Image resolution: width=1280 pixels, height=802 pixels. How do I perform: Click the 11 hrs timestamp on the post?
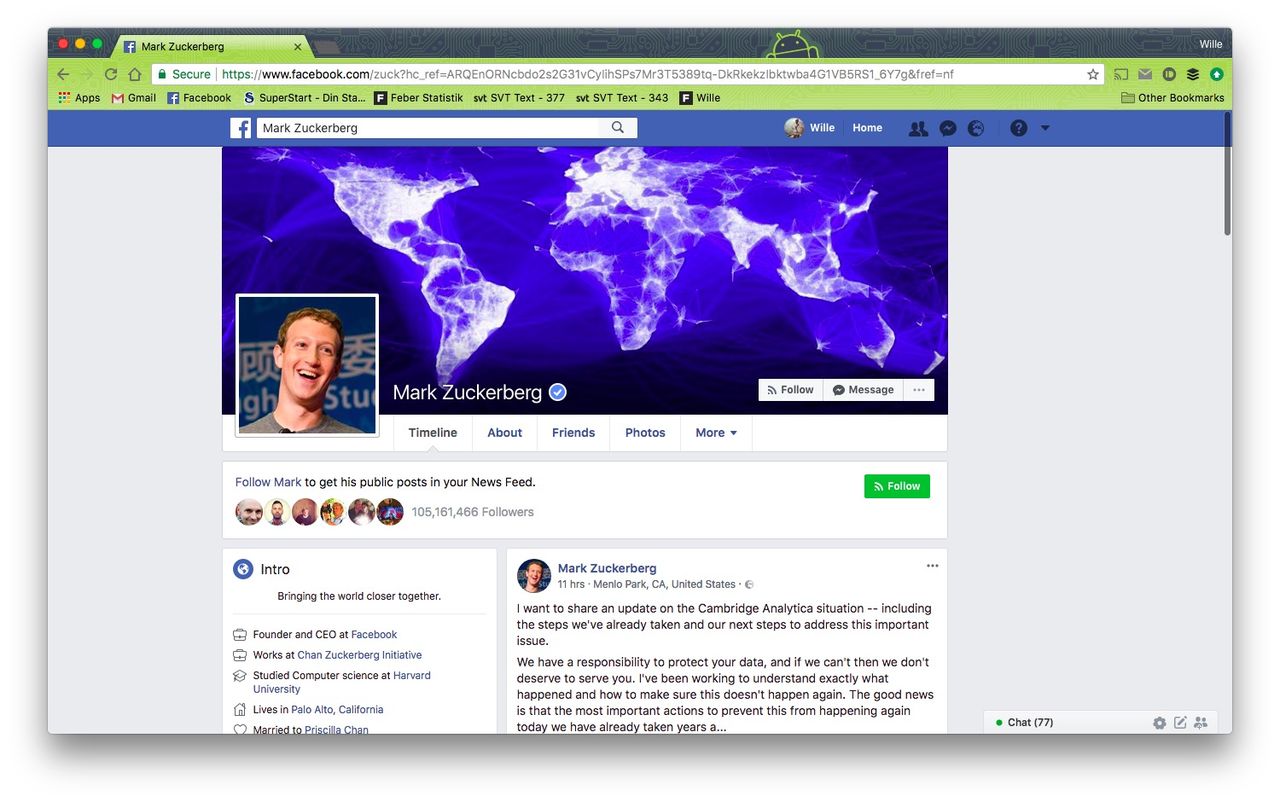click(x=571, y=584)
